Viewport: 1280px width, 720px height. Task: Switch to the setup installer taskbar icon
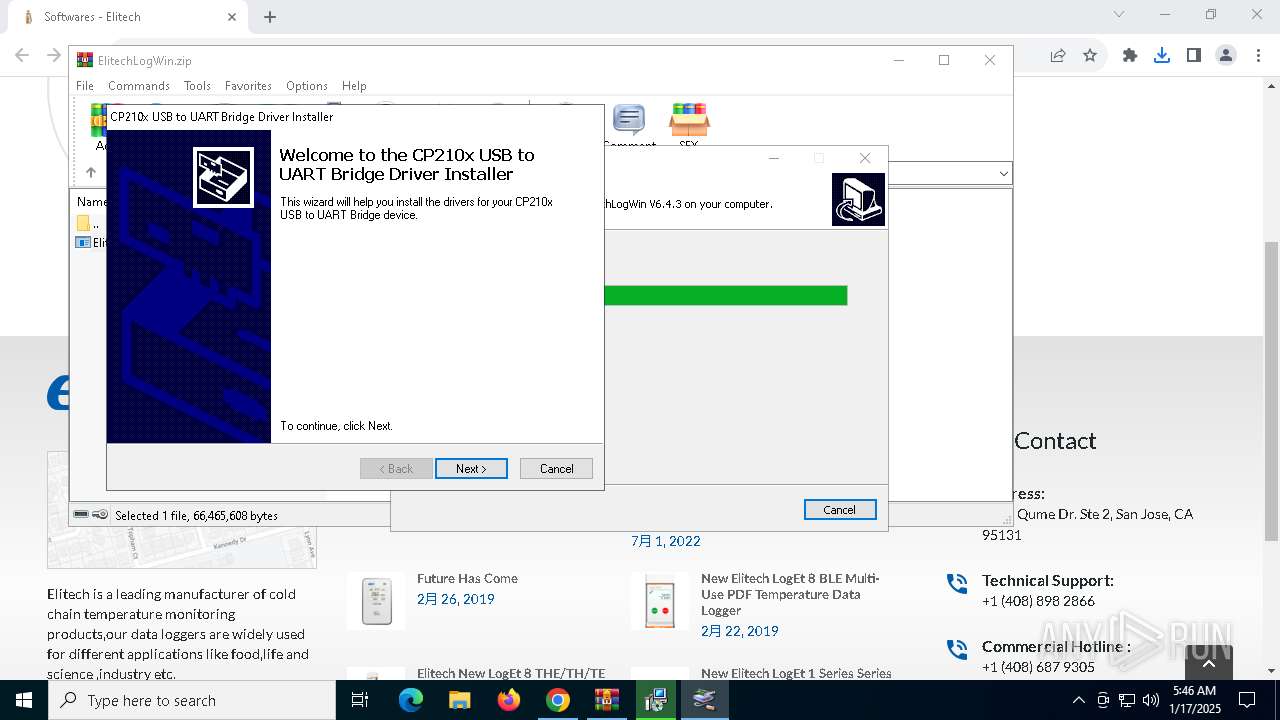pyautogui.click(x=656, y=700)
